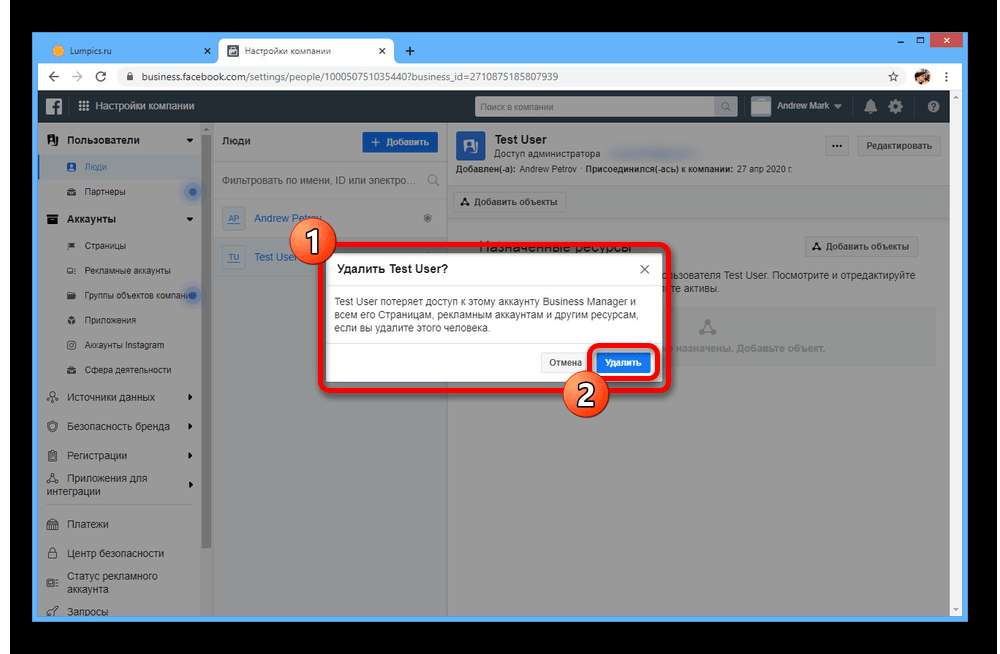The image size is (1000, 654).
Task: Close the delete Test User dialog
Action: click(645, 269)
